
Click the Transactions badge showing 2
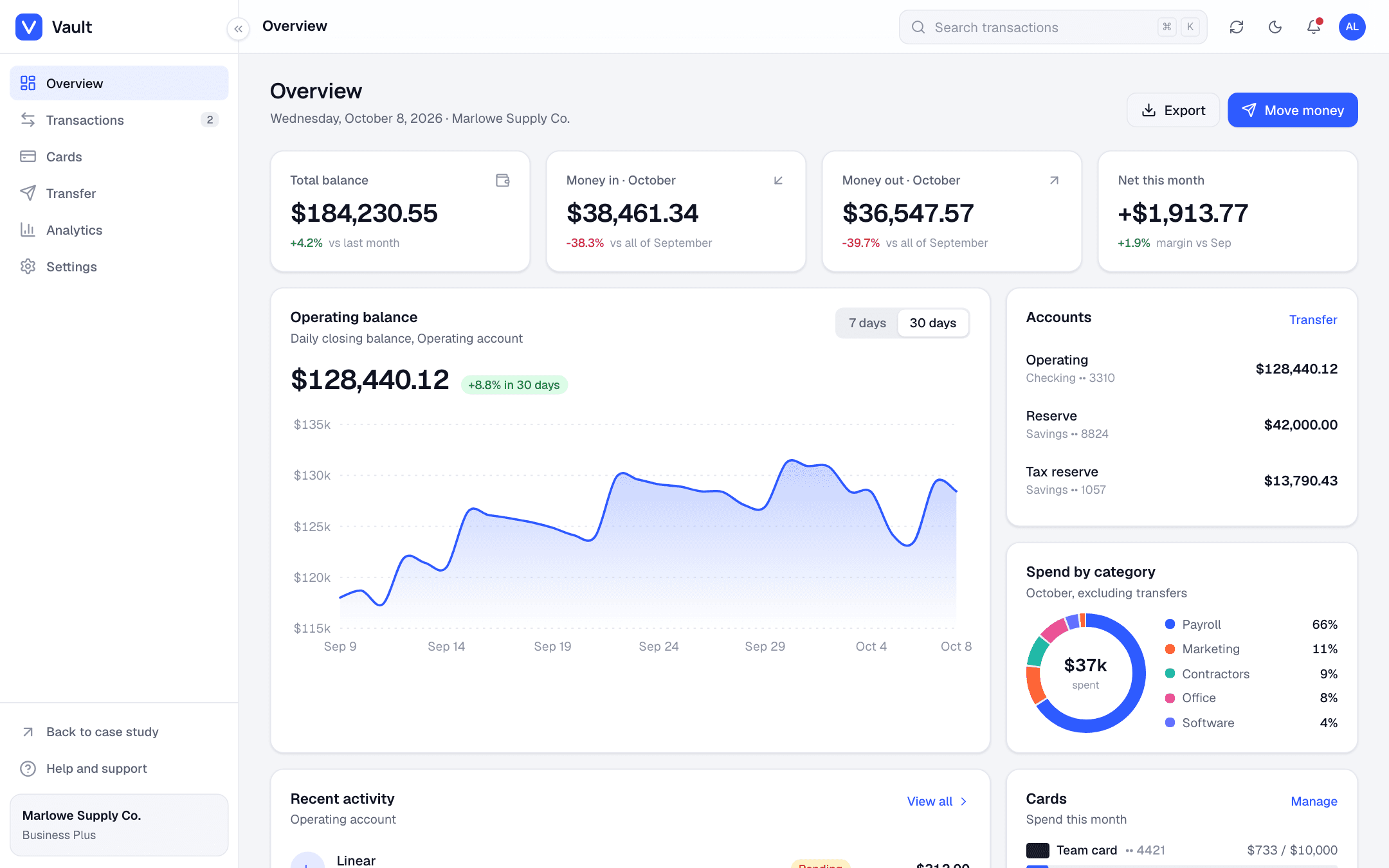coord(210,120)
